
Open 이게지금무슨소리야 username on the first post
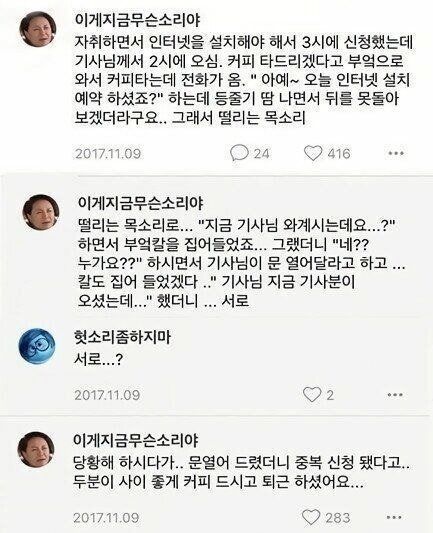point(138,20)
